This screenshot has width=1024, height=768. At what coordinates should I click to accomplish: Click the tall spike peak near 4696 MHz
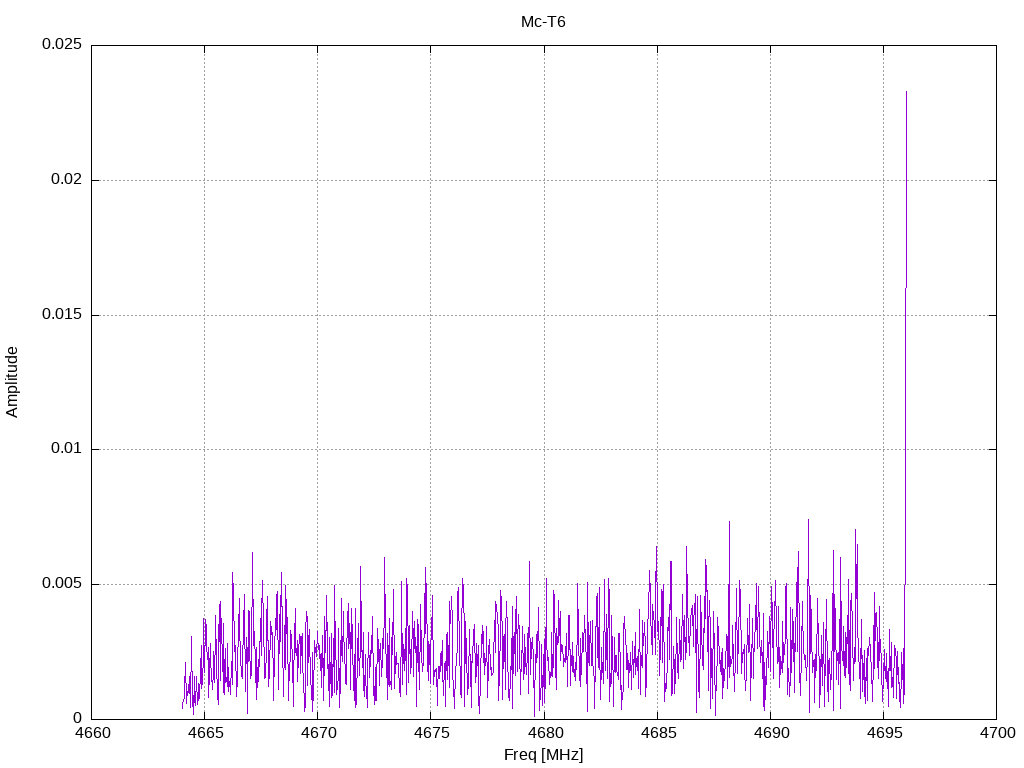pyautogui.click(x=906, y=93)
